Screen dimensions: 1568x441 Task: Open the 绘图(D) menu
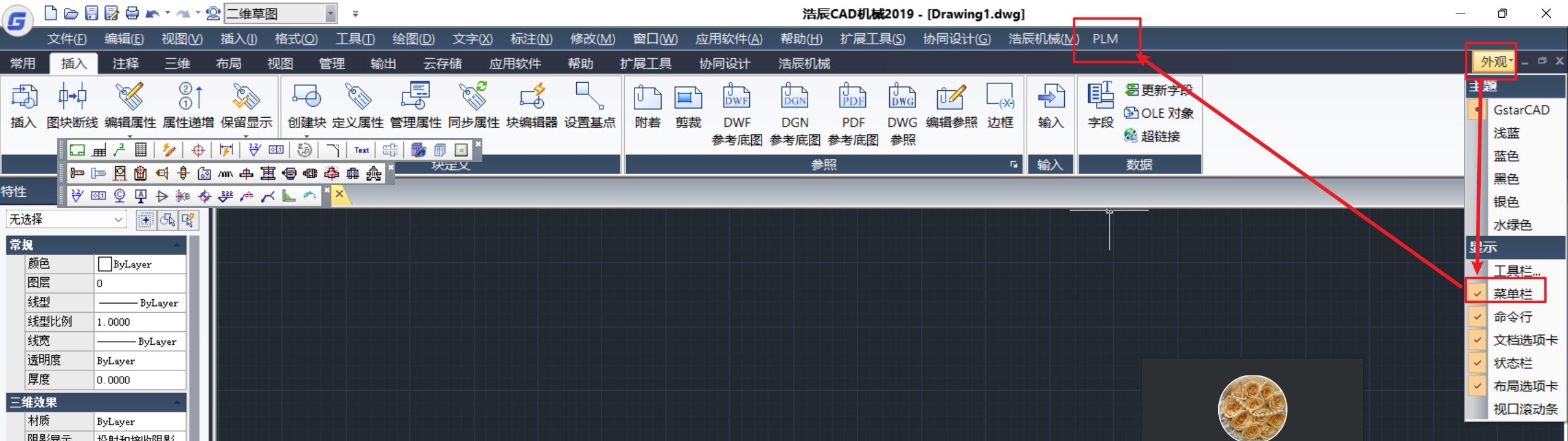(x=414, y=39)
